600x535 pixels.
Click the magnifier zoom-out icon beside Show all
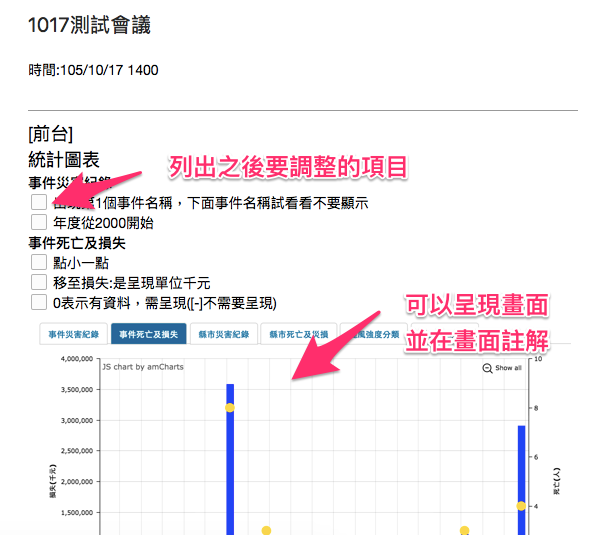click(487, 368)
